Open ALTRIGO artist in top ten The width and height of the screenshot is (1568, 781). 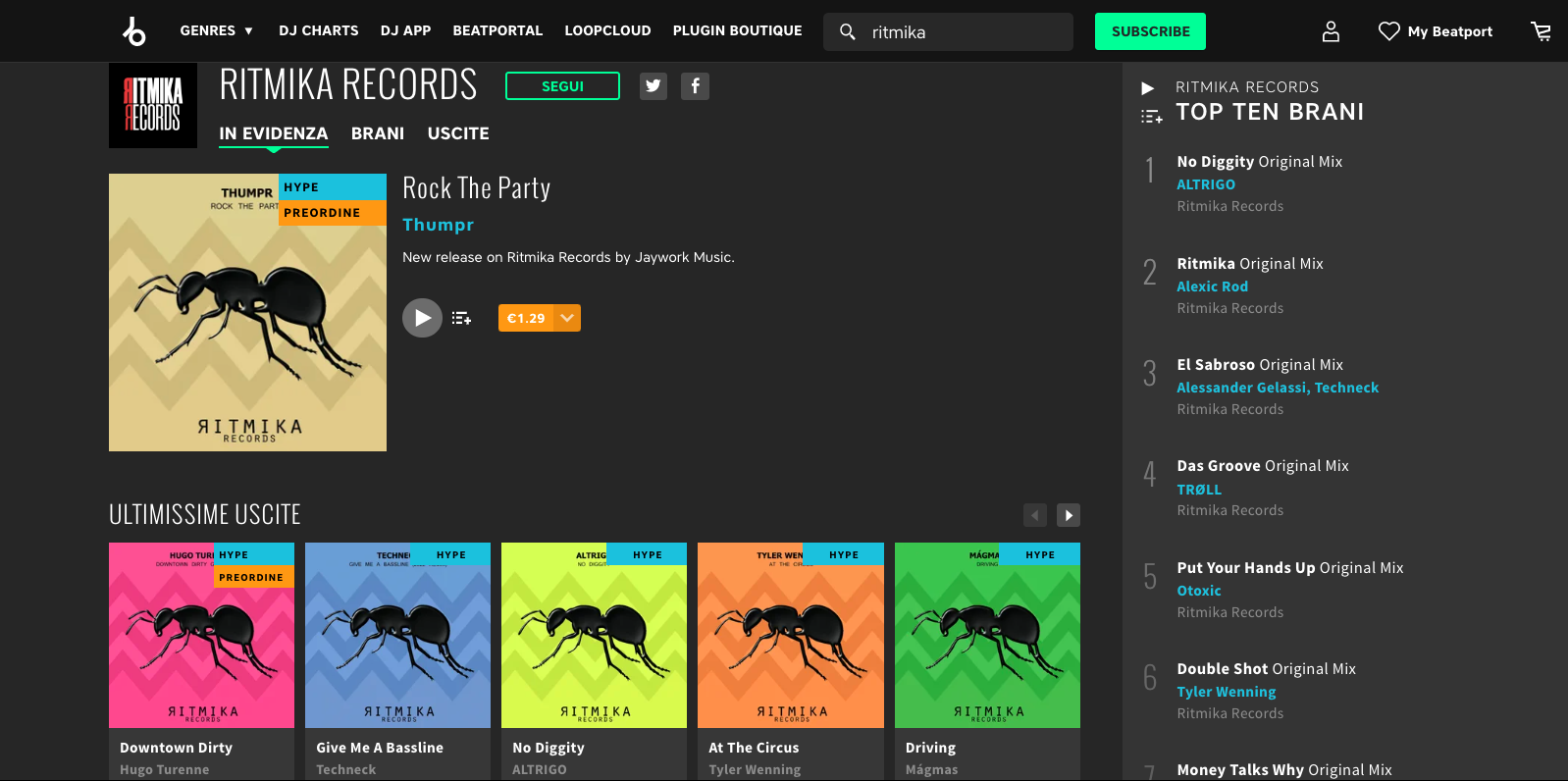click(x=1206, y=184)
